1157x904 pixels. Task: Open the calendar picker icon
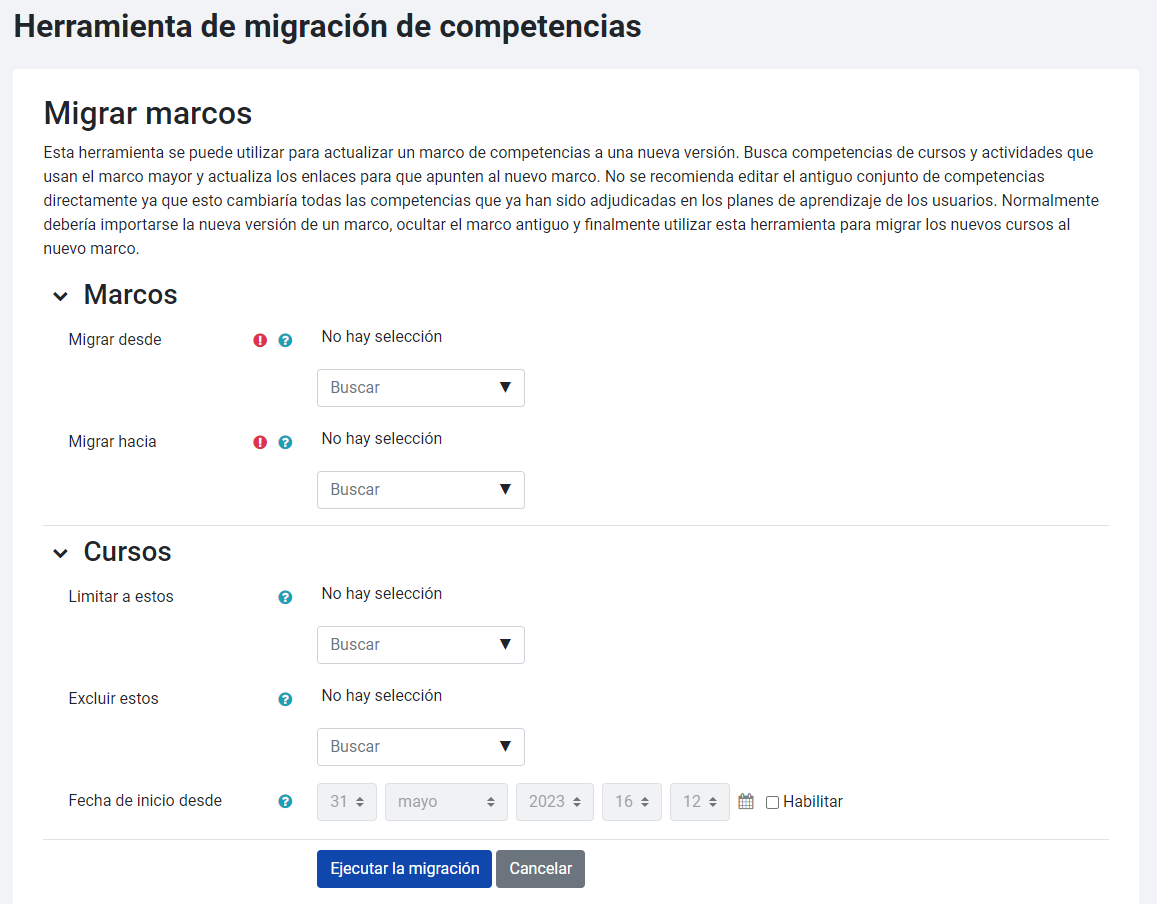click(x=746, y=800)
